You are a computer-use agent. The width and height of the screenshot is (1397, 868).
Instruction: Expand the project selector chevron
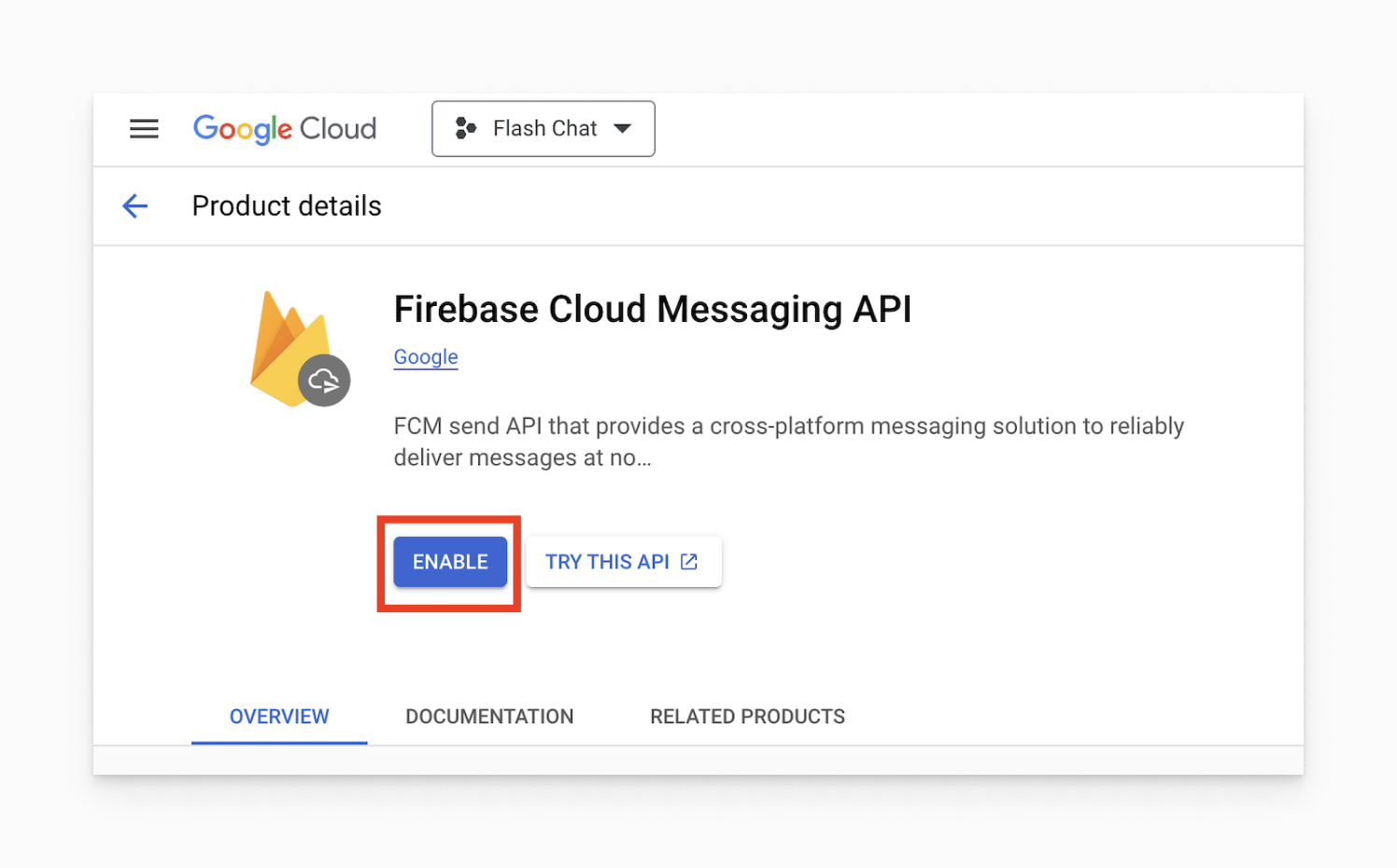(x=623, y=129)
